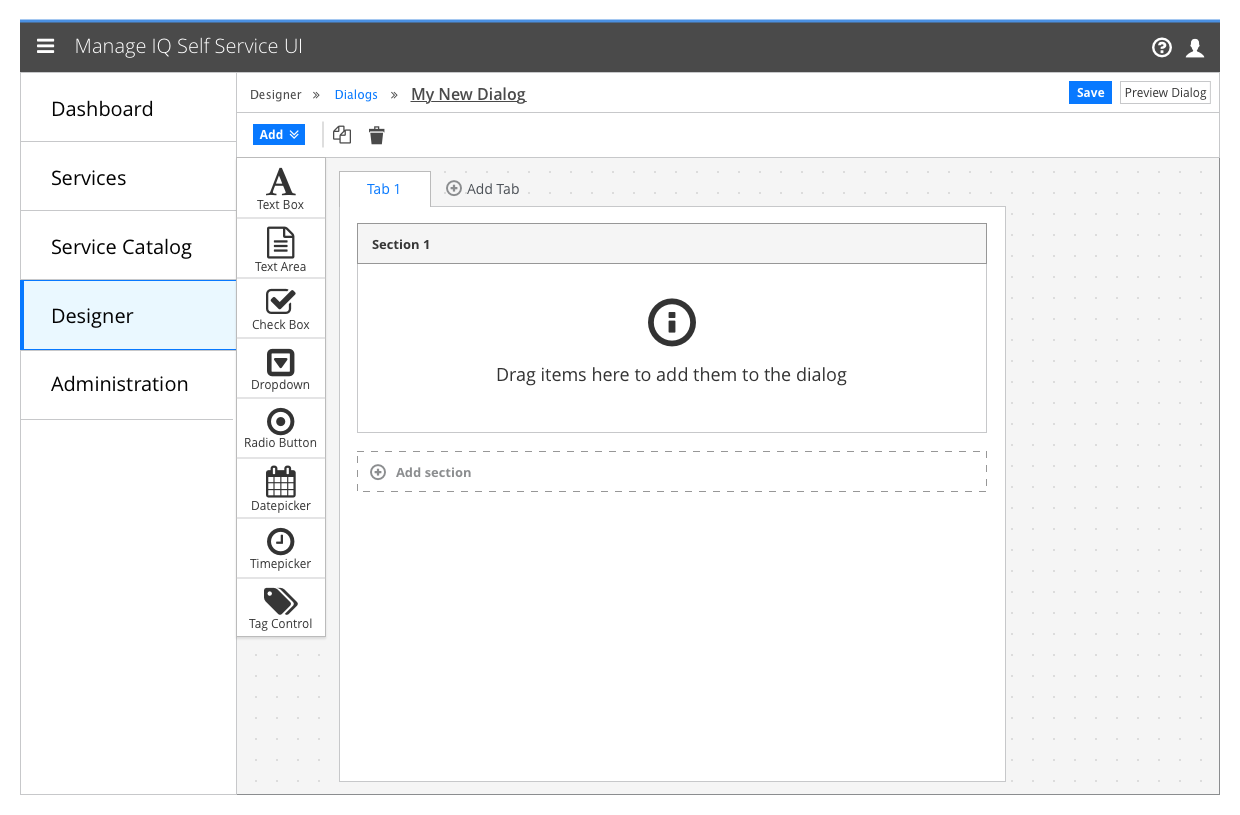
Task: Save the dialog
Action: pos(1090,91)
